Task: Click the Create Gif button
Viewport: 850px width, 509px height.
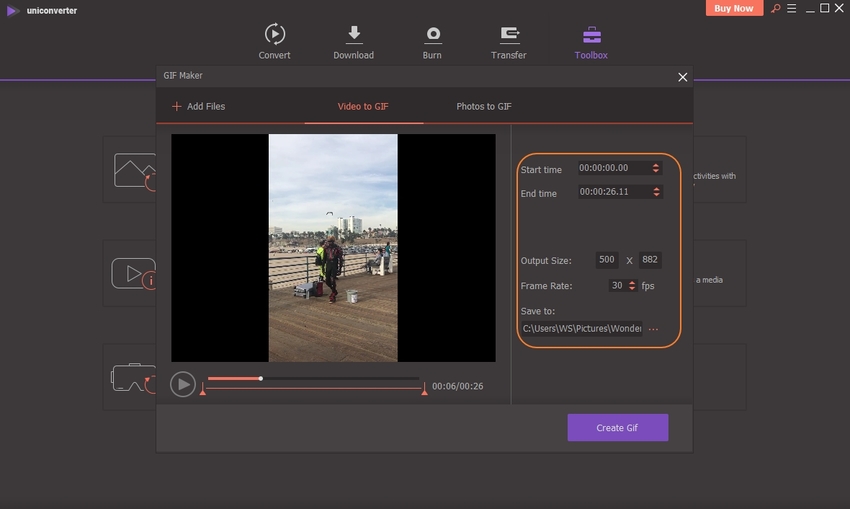Action: (617, 428)
